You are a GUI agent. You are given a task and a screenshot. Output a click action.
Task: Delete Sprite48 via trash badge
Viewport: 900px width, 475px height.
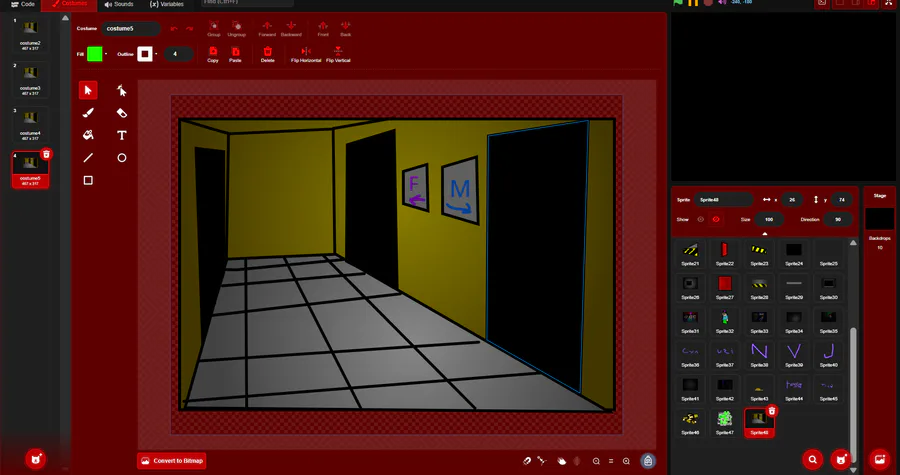[x=772, y=411]
